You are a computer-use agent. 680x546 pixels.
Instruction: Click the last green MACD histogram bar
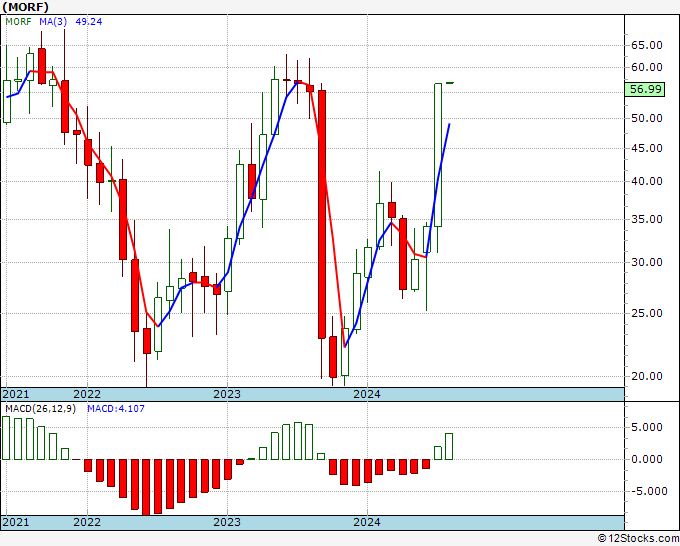tap(449, 446)
